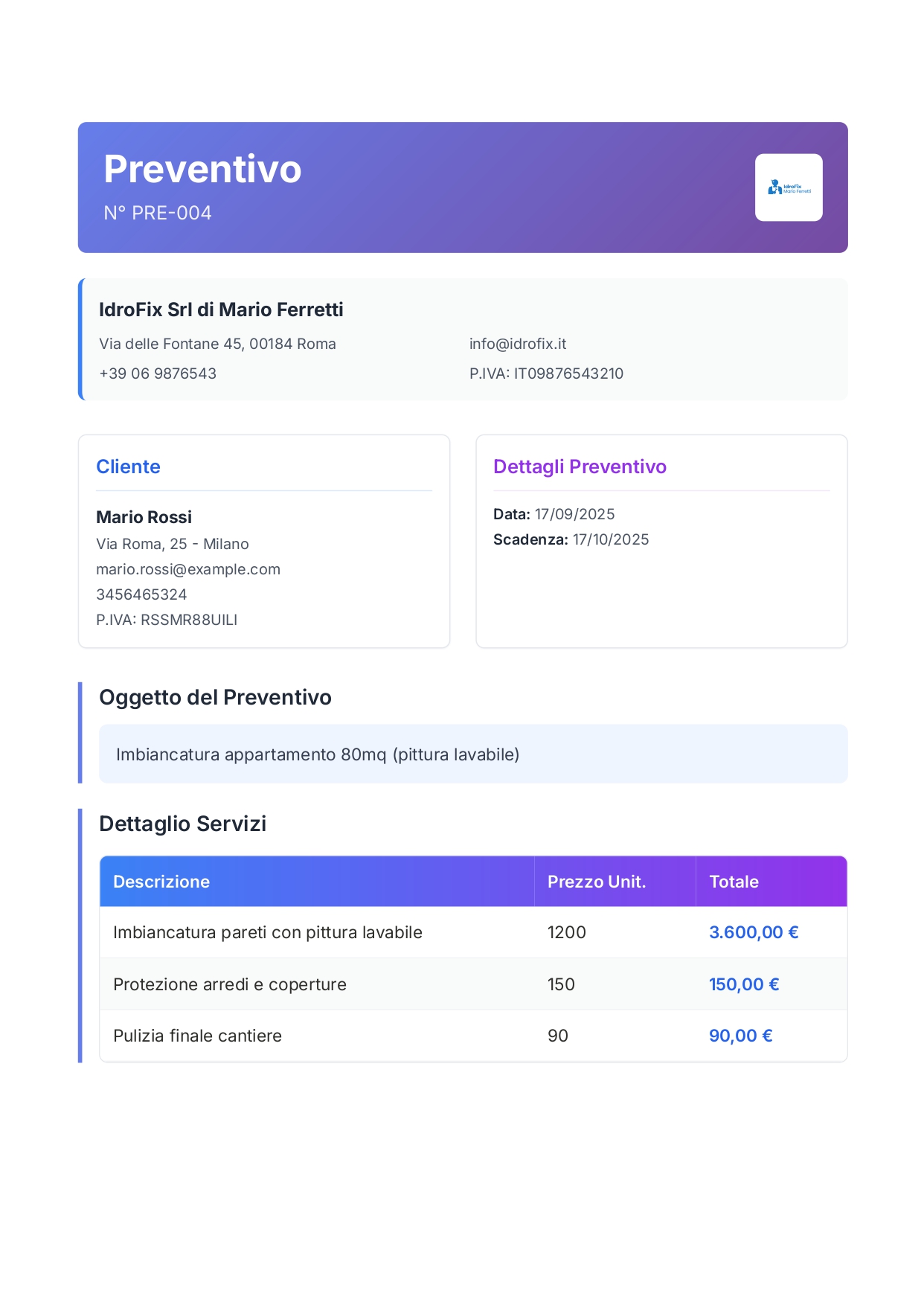The image size is (924, 1305).
Task: Select the Scadenza date 17/10/2025
Action: [610, 539]
